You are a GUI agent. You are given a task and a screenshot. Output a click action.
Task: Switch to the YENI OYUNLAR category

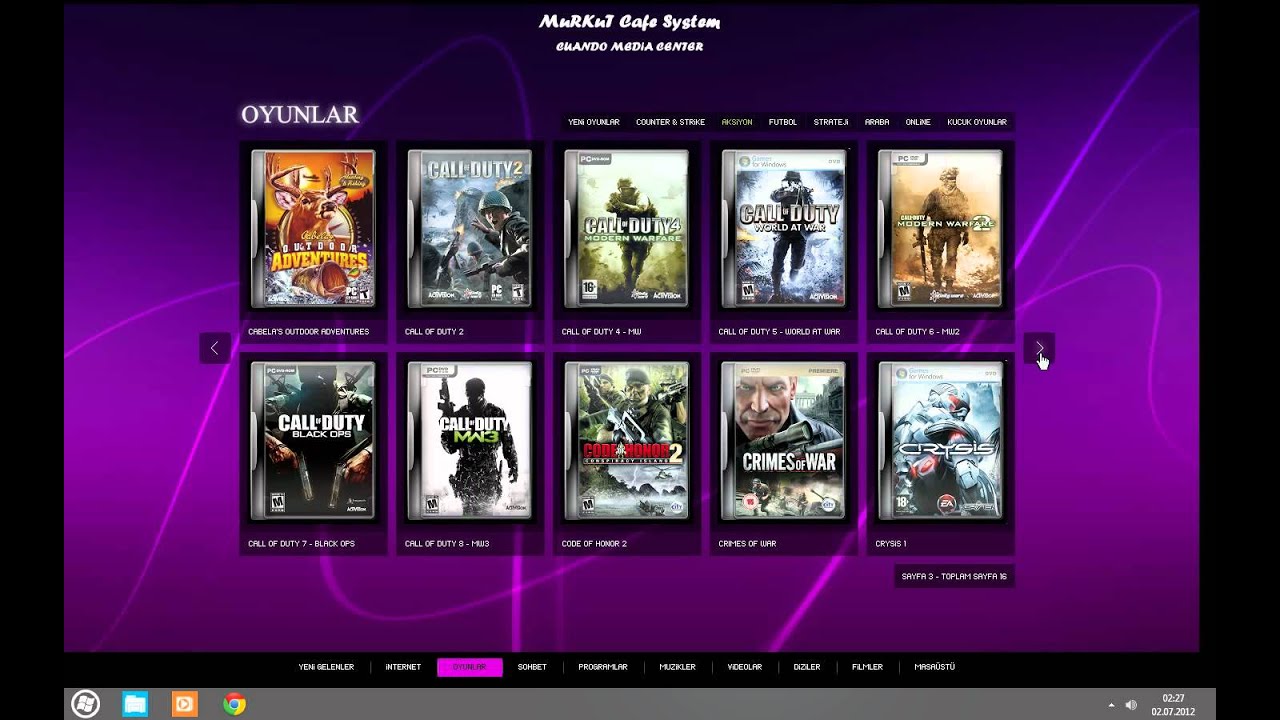(594, 122)
